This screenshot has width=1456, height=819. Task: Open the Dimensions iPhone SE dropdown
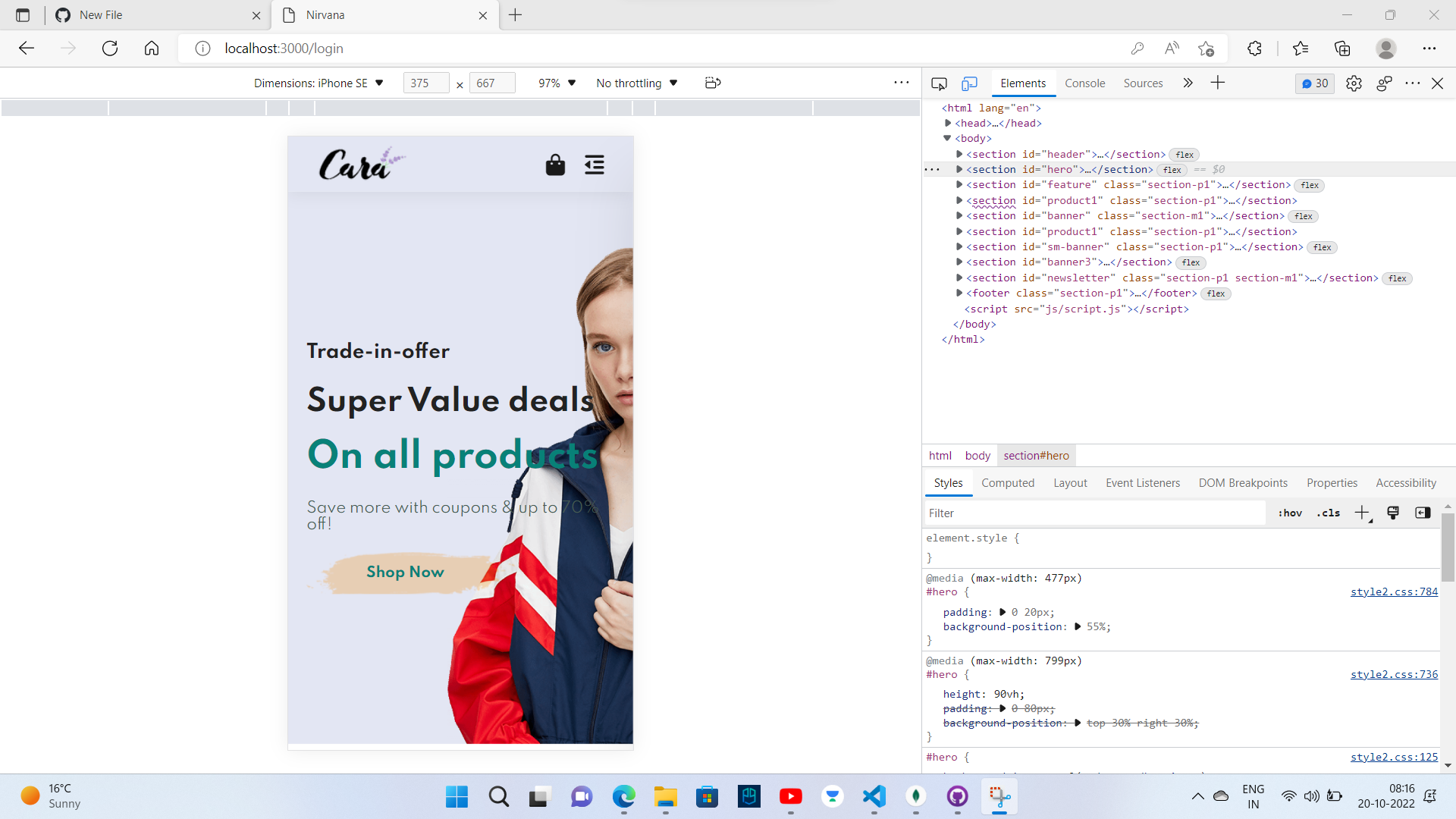pyautogui.click(x=319, y=83)
